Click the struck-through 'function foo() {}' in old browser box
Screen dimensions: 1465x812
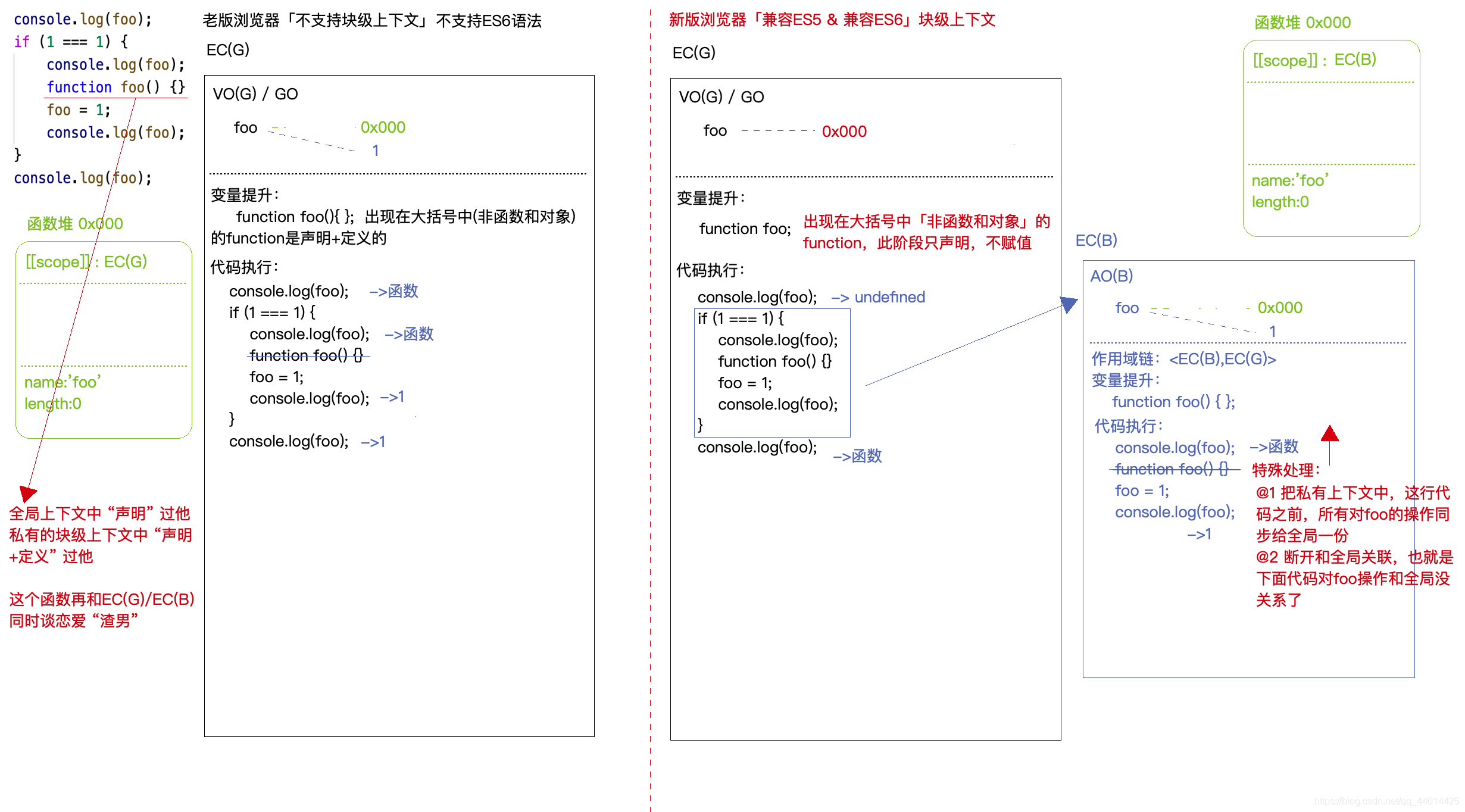(x=307, y=356)
